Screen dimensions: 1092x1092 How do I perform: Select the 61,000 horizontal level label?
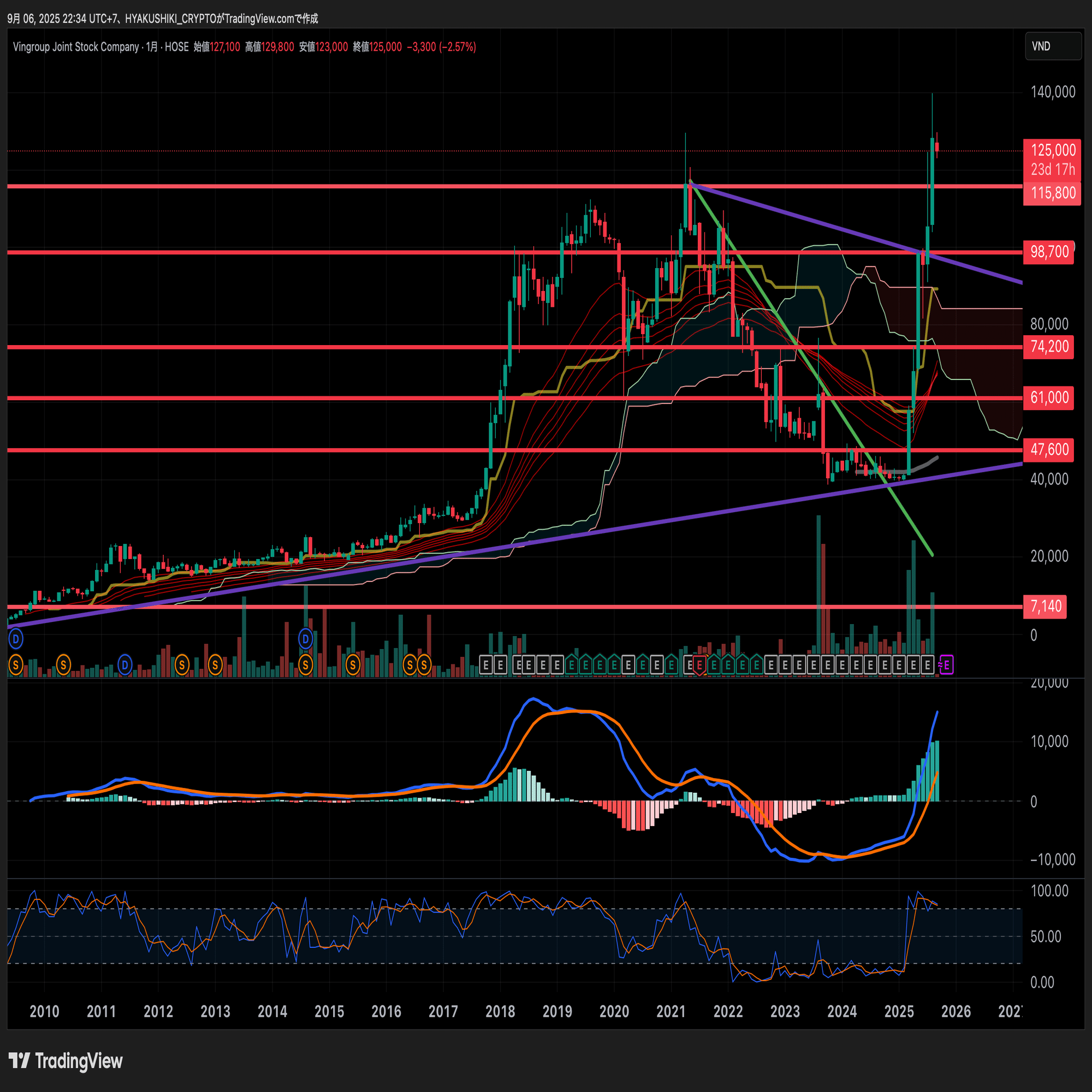pyautogui.click(x=1049, y=397)
